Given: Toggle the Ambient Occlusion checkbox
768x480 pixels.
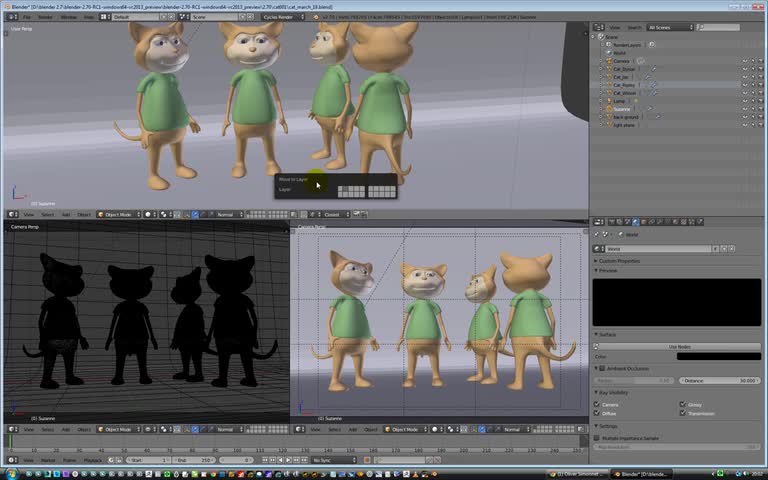Looking at the screenshot, I should click(x=602, y=368).
